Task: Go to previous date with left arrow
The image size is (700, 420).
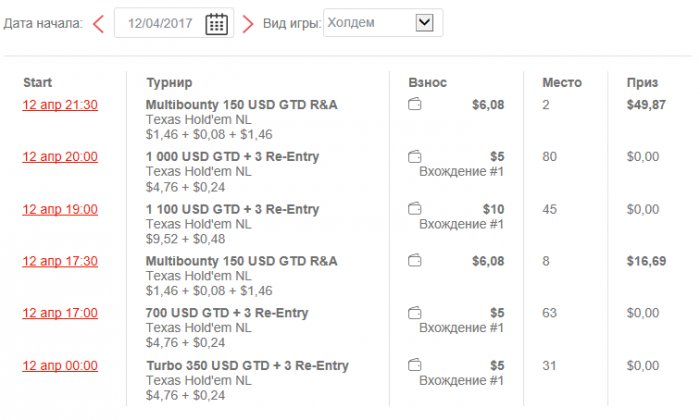Action: tap(98, 24)
